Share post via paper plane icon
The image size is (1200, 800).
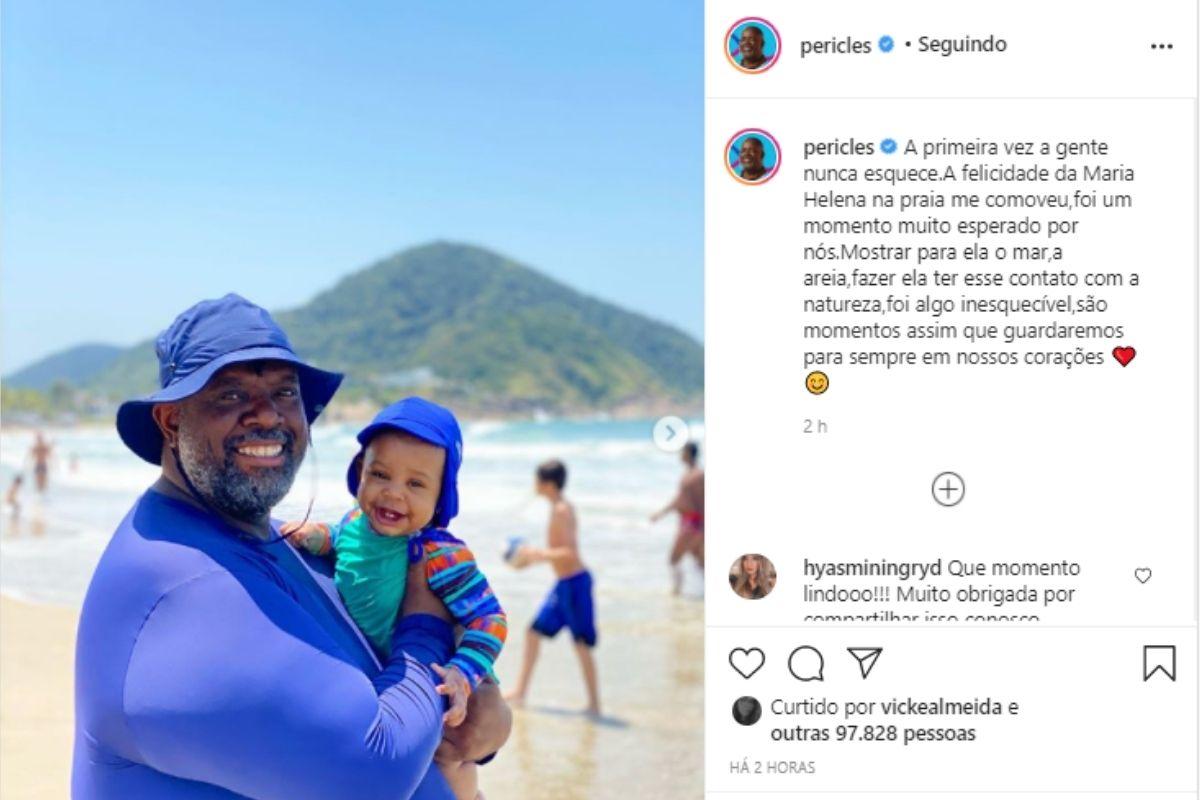point(864,662)
